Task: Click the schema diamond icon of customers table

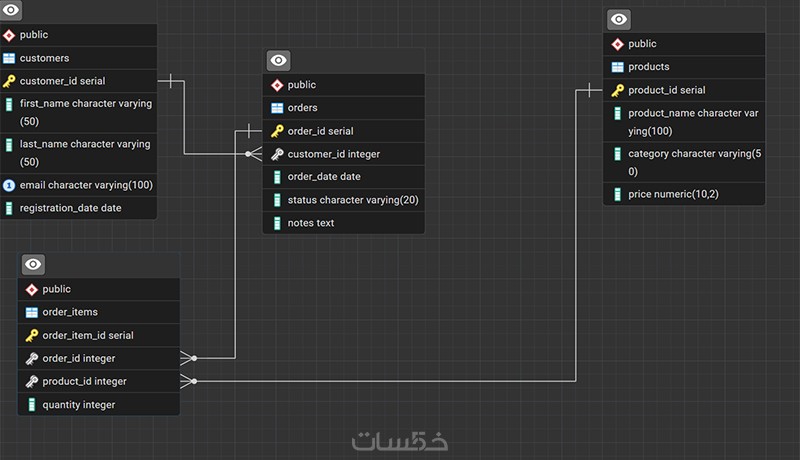Action: tap(9, 35)
